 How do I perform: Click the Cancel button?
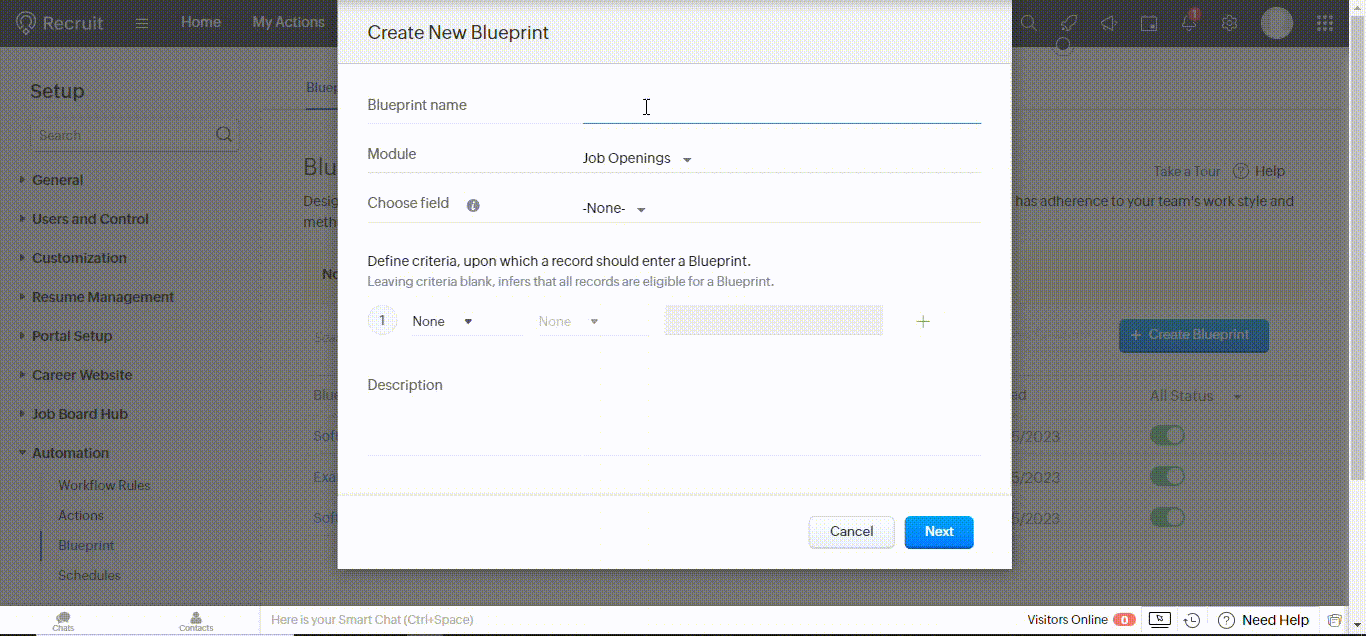click(x=851, y=532)
